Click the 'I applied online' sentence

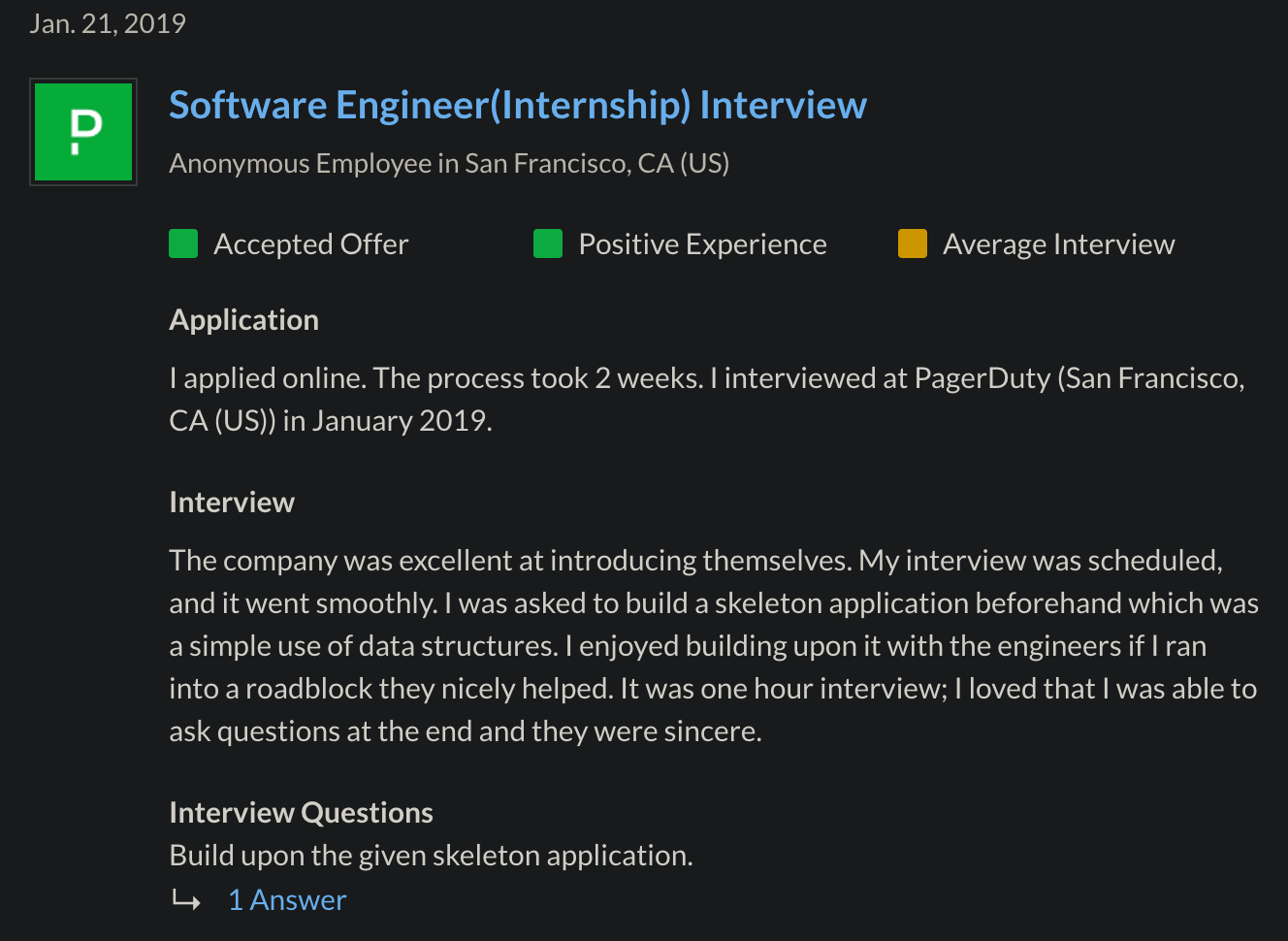pyautogui.click(x=269, y=378)
